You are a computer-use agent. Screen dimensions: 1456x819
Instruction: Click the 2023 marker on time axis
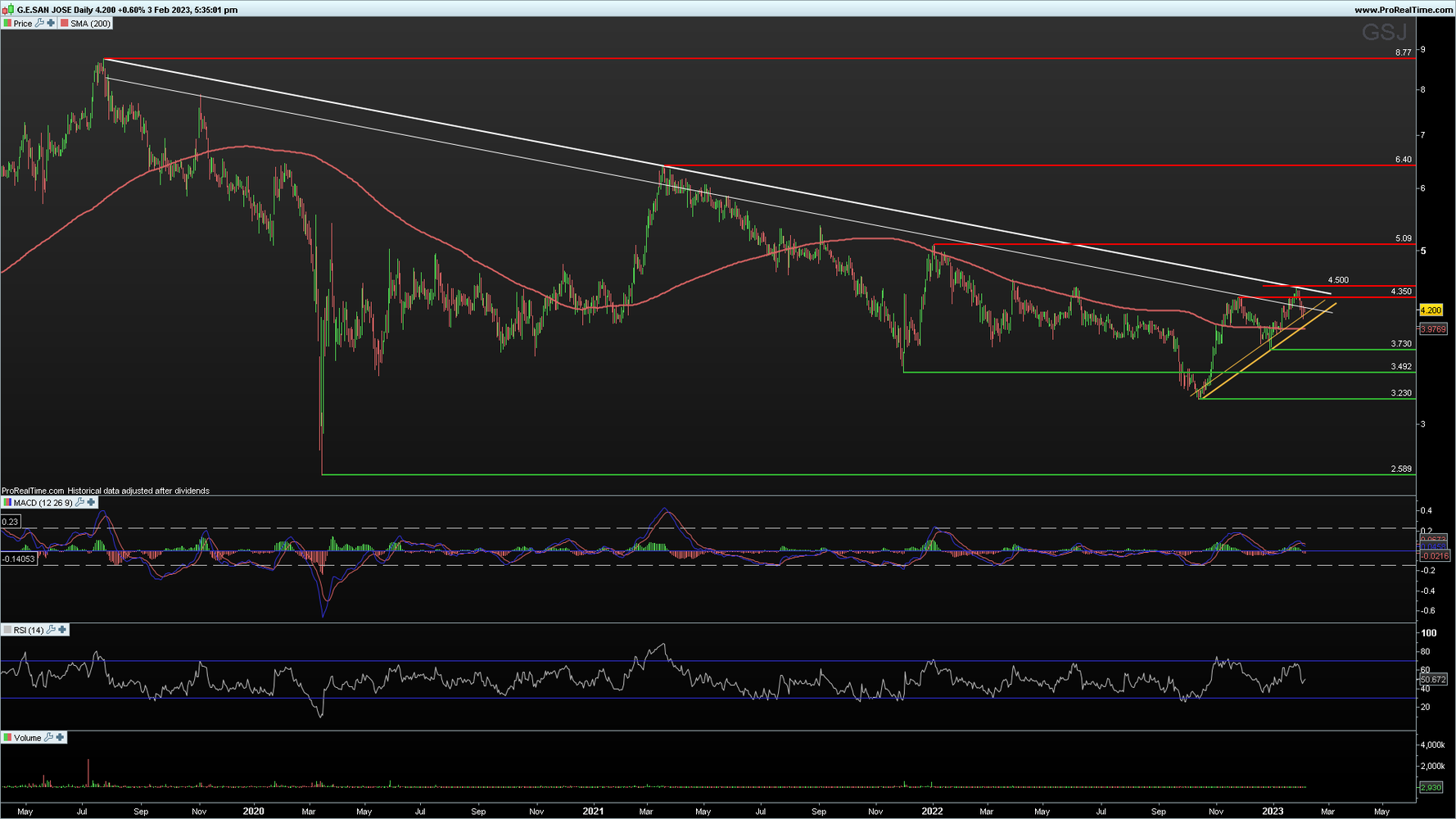coord(1272,812)
